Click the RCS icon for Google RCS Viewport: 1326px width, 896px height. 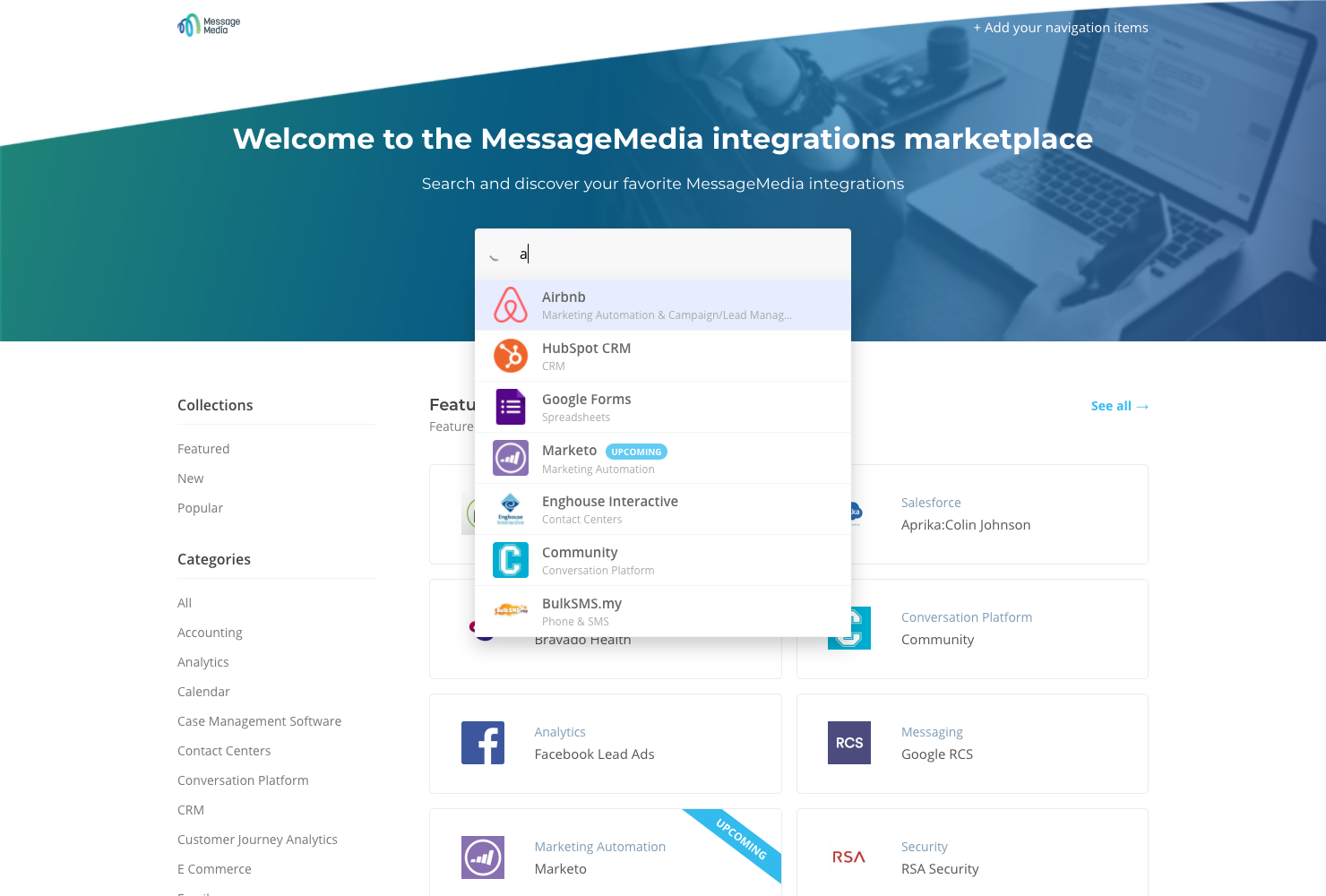coord(849,743)
